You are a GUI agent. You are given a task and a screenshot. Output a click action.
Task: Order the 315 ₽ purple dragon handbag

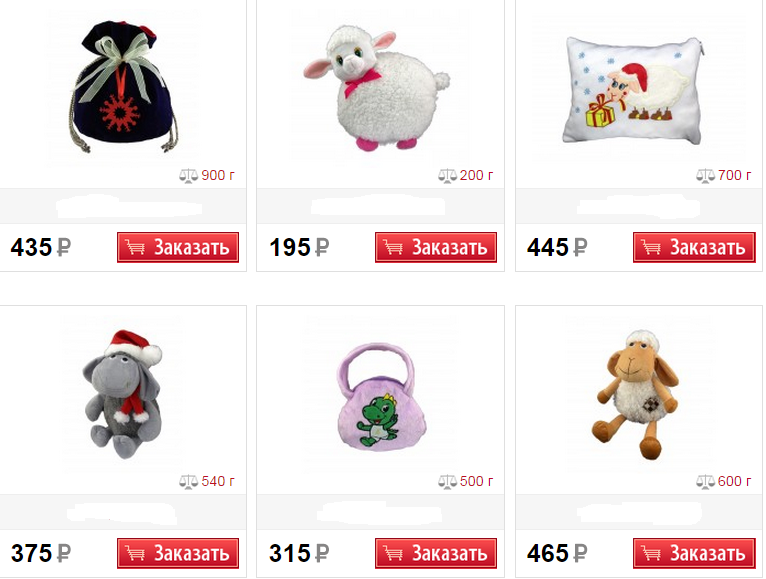pos(436,553)
